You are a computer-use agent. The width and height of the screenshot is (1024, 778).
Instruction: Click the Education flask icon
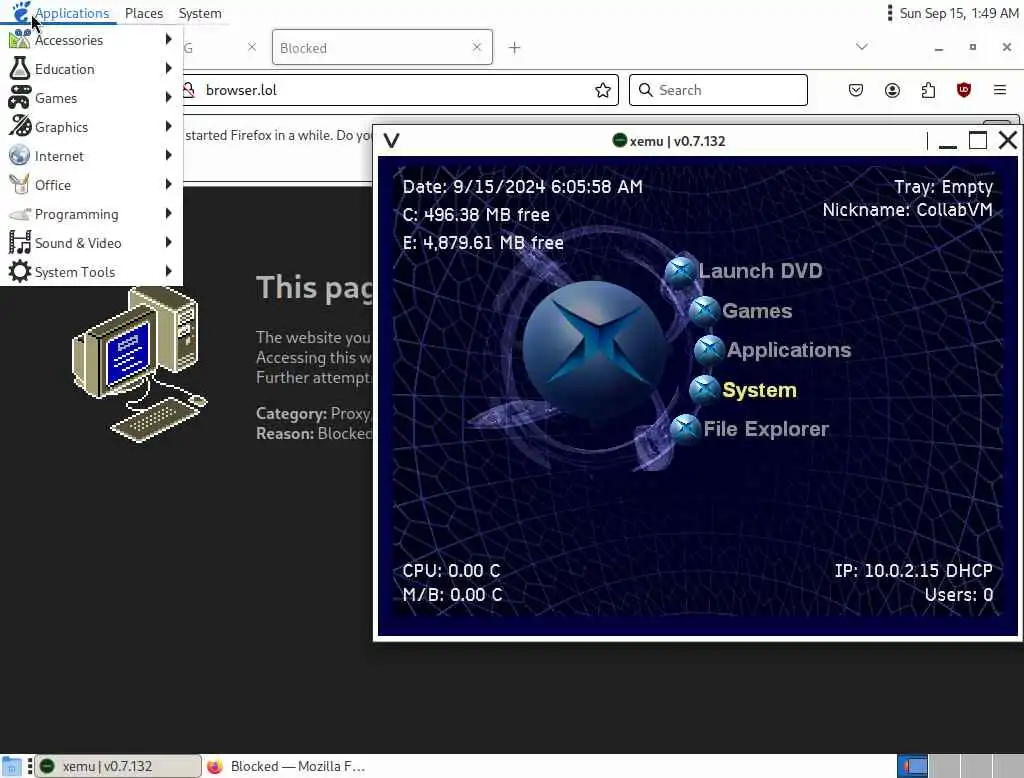pyautogui.click(x=20, y=69)
